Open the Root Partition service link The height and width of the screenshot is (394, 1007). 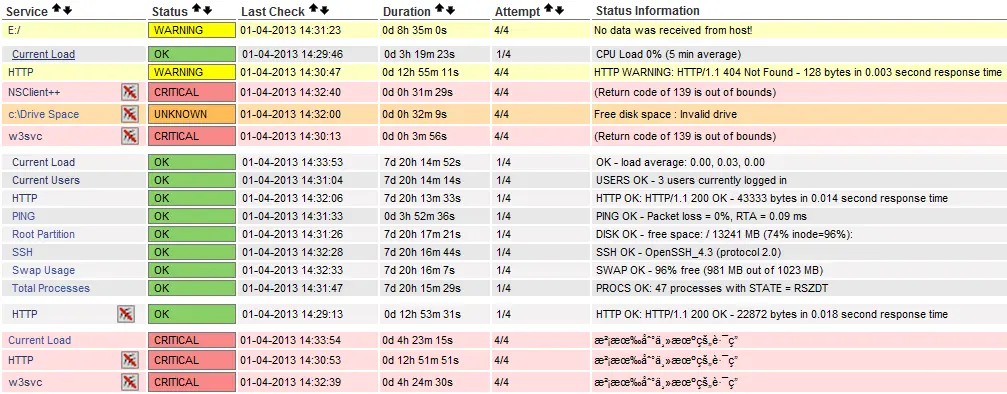44,234
